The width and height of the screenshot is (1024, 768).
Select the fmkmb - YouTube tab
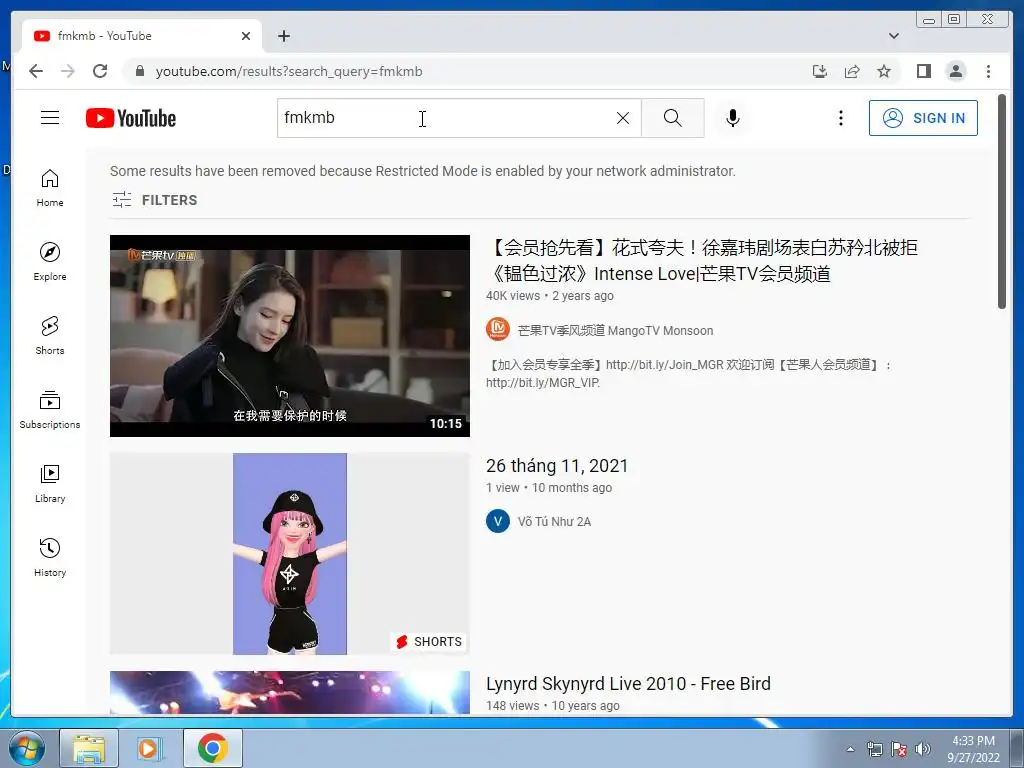point(141,36)
